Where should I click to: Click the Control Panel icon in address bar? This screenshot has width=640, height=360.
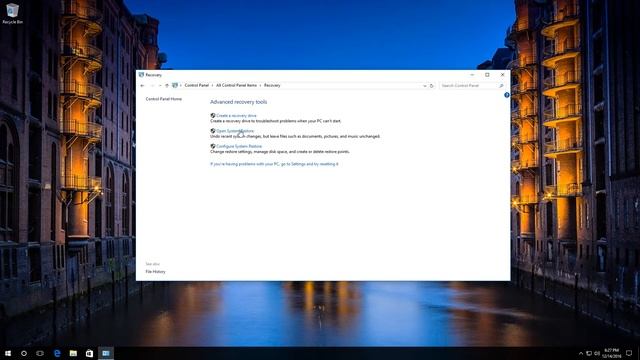click(175, 86)
